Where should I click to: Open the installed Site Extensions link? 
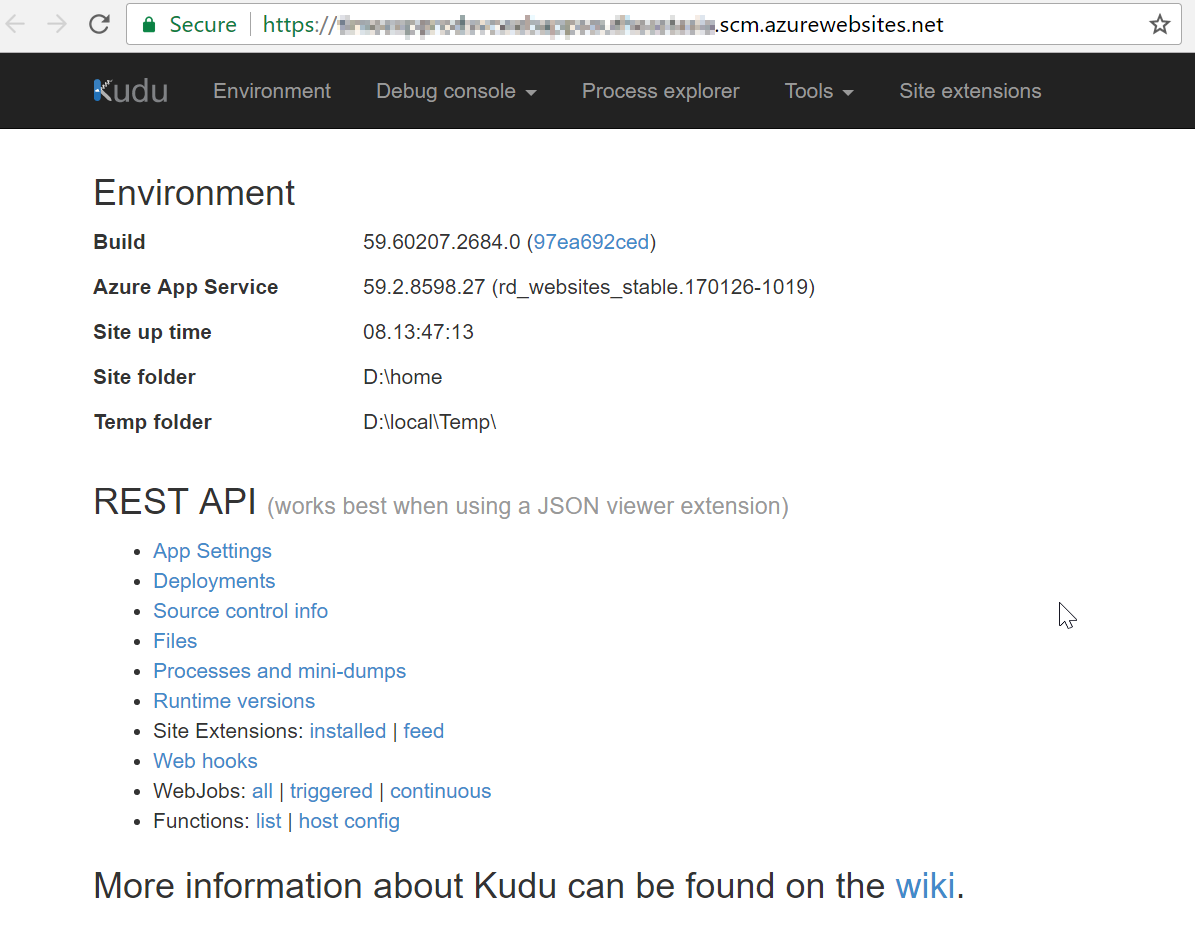pyautogui.click(x=348, y=731)
